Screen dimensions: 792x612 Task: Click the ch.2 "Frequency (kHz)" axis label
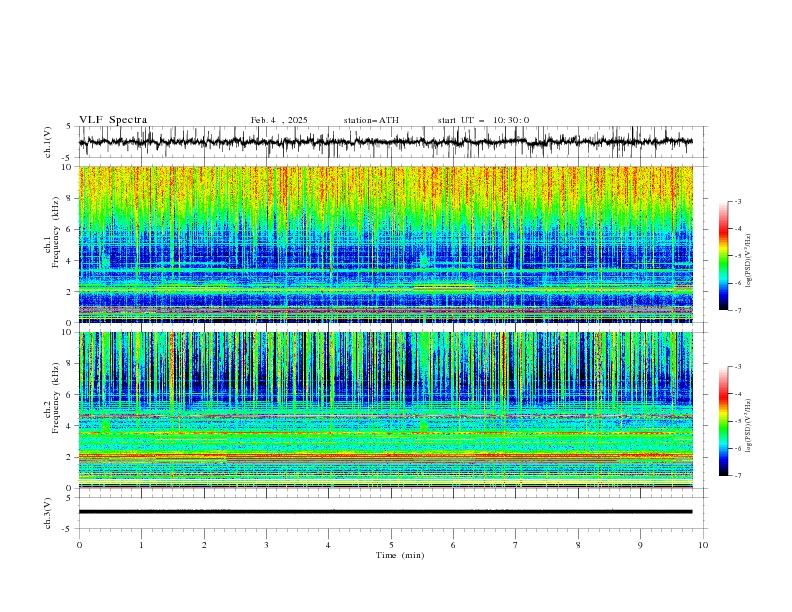pos(56,398)
